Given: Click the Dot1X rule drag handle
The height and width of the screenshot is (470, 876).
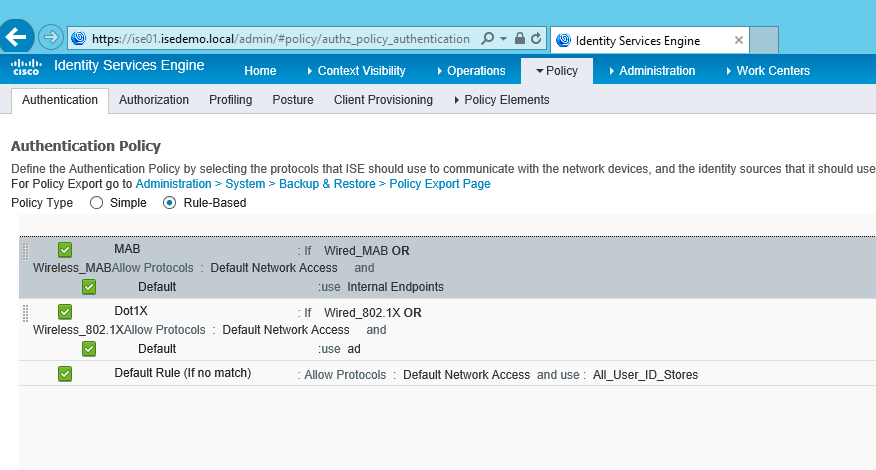Looking at the screenshot, I should [25, 314].
